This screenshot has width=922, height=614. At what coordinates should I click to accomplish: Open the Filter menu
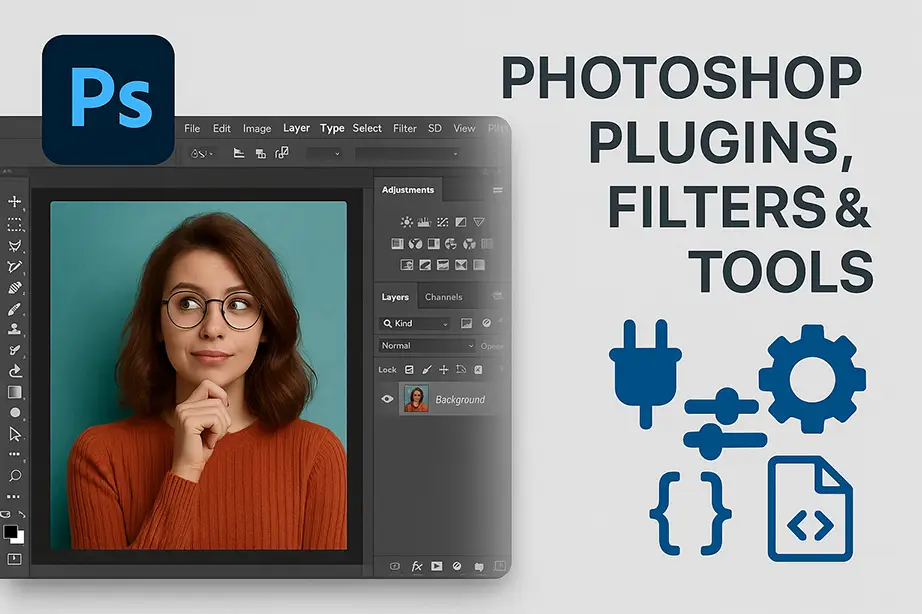click(x=405, y=128)
